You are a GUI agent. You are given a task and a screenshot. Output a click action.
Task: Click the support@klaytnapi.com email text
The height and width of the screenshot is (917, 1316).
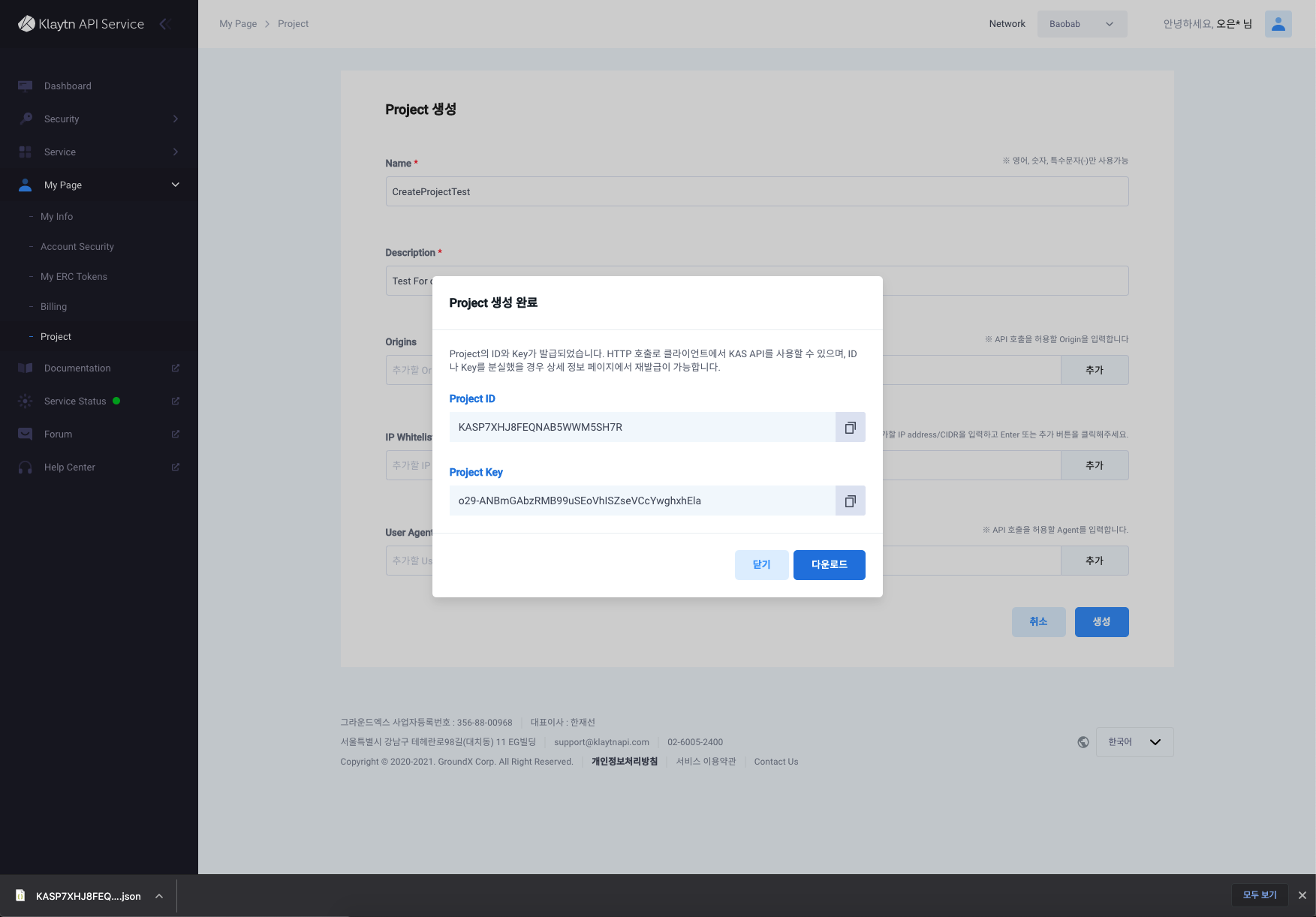point(601,742)
